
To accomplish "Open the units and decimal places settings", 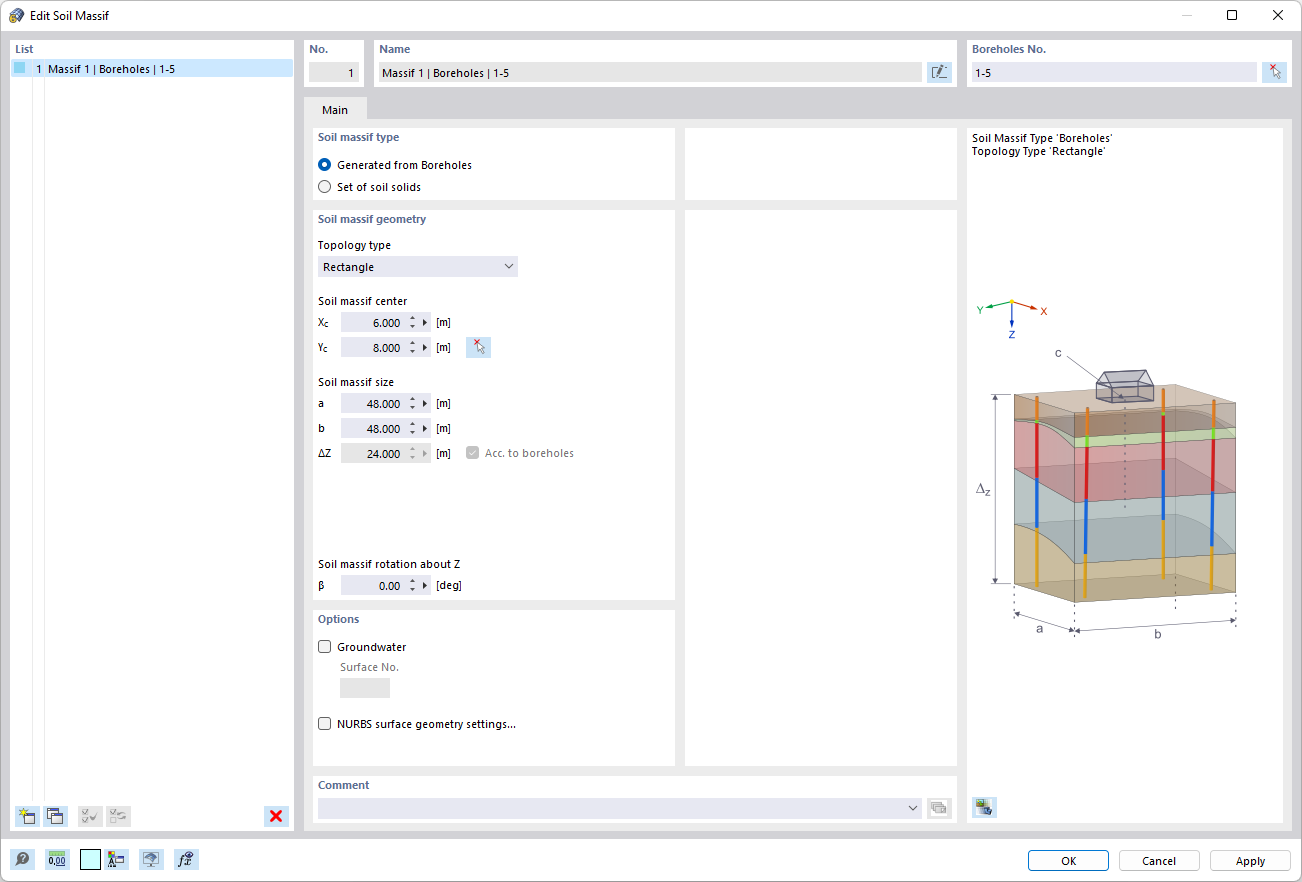I will tap(57, 859).
